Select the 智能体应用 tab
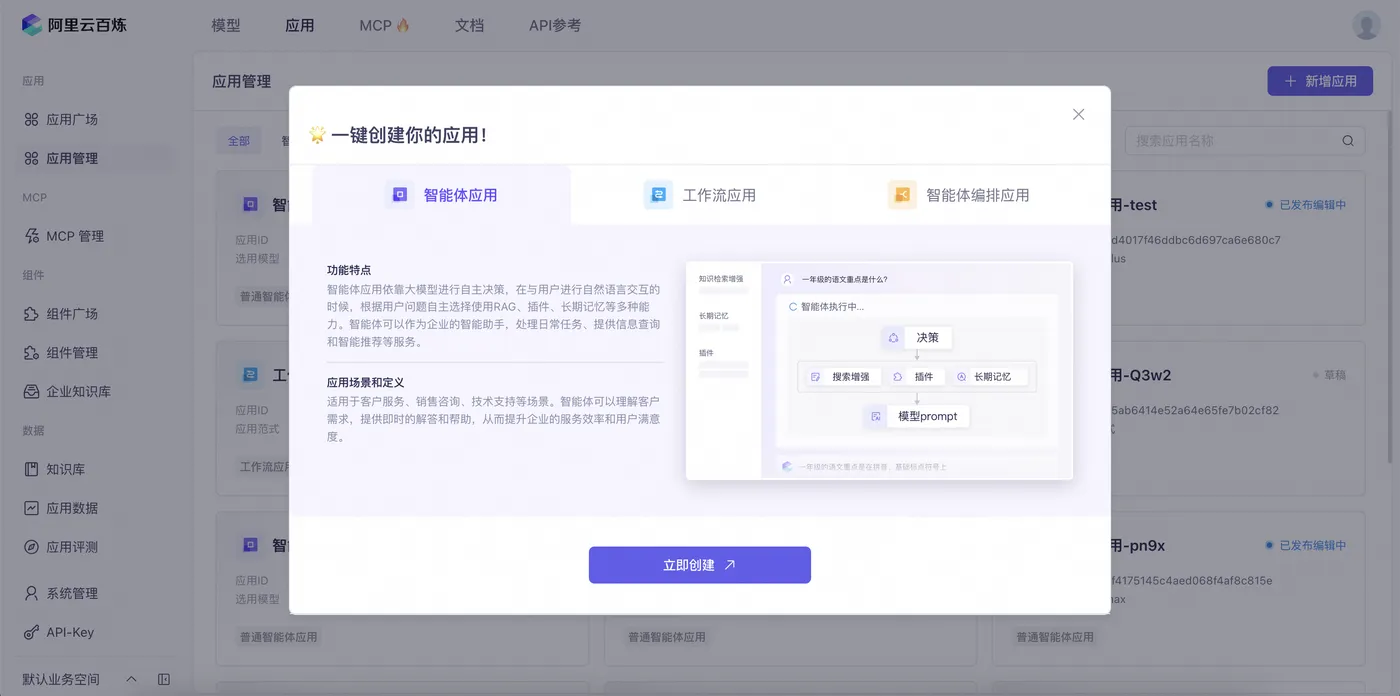1400x696 pixels. click(441, 195)
